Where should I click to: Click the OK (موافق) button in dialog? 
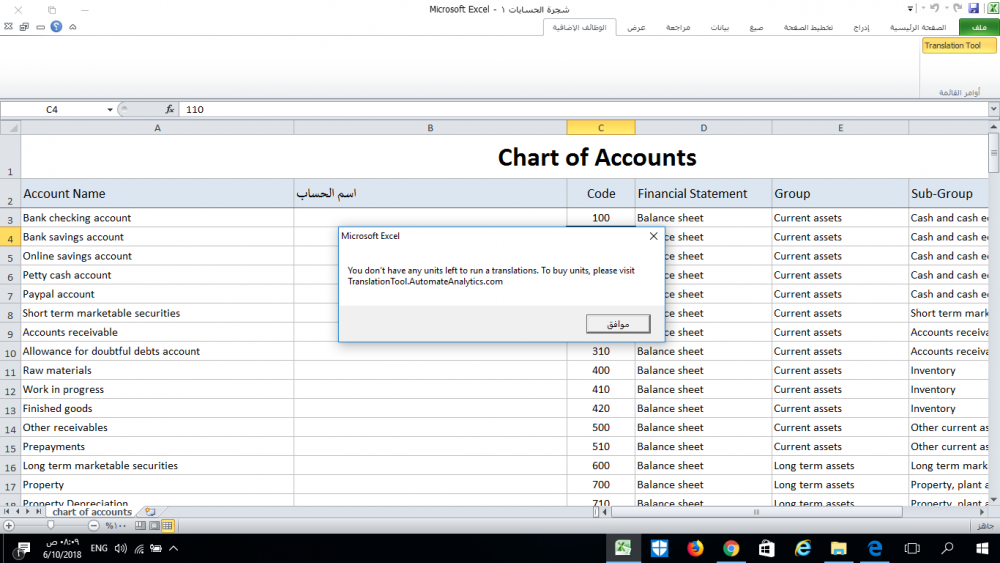618,324
